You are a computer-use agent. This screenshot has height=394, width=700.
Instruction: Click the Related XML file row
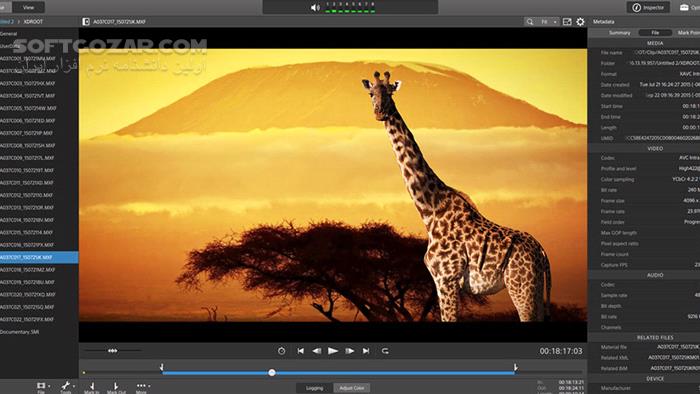click(650, 358)
